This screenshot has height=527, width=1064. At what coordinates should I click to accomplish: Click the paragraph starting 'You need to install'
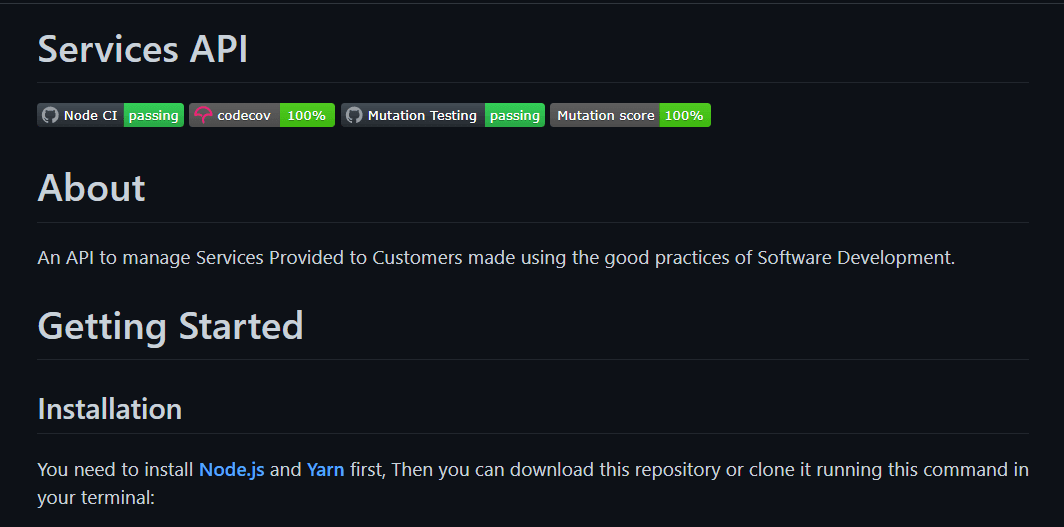pyautogui.click(x=533, y=484)
